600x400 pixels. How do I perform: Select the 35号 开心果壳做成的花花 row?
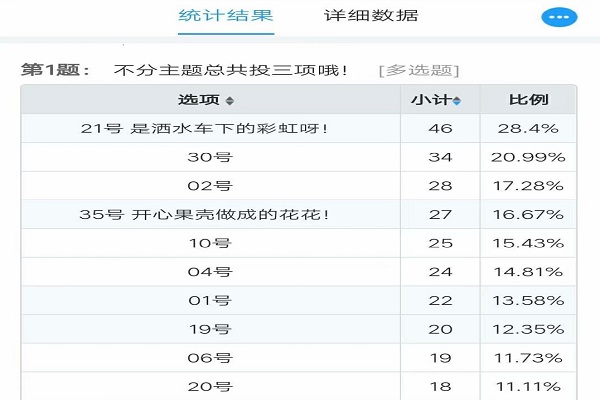[298, 214]
